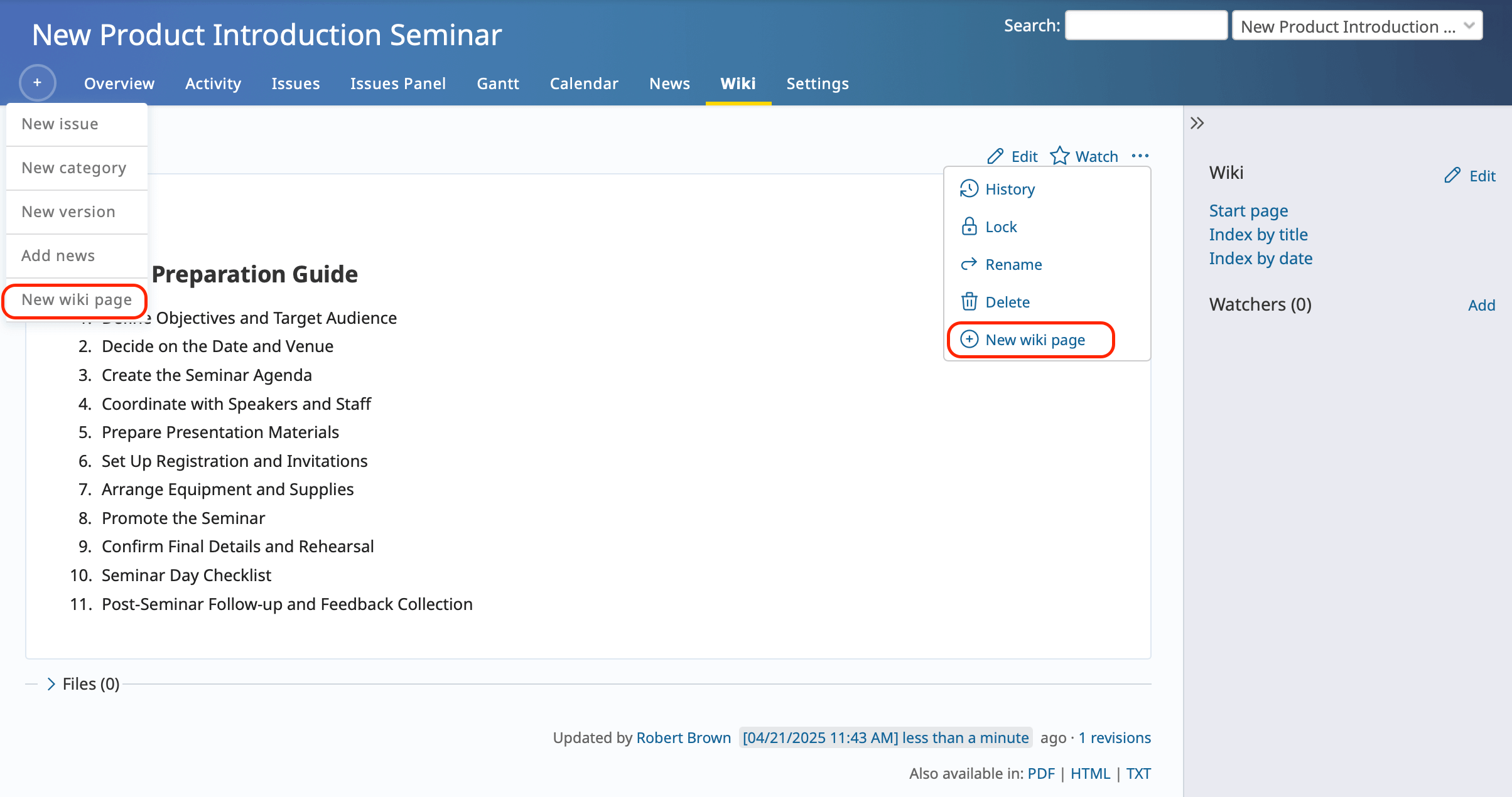Image resolution: width=1512 pixels, height=797 pixels.
Task: Open the Index by title link
Action: (1258, 235)
